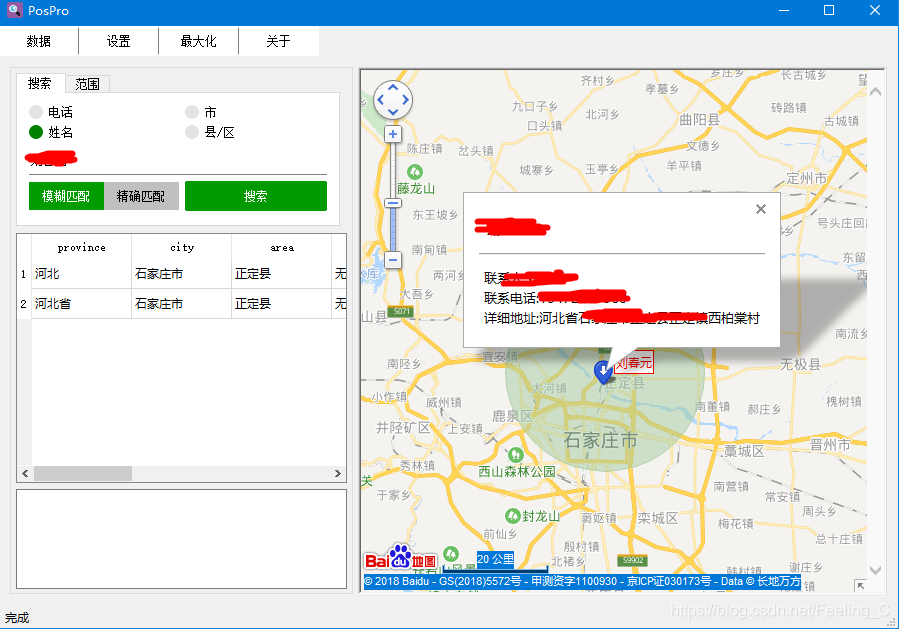Click the 完成 status bar text
899x629 pixels.
(x=17, y=618)
